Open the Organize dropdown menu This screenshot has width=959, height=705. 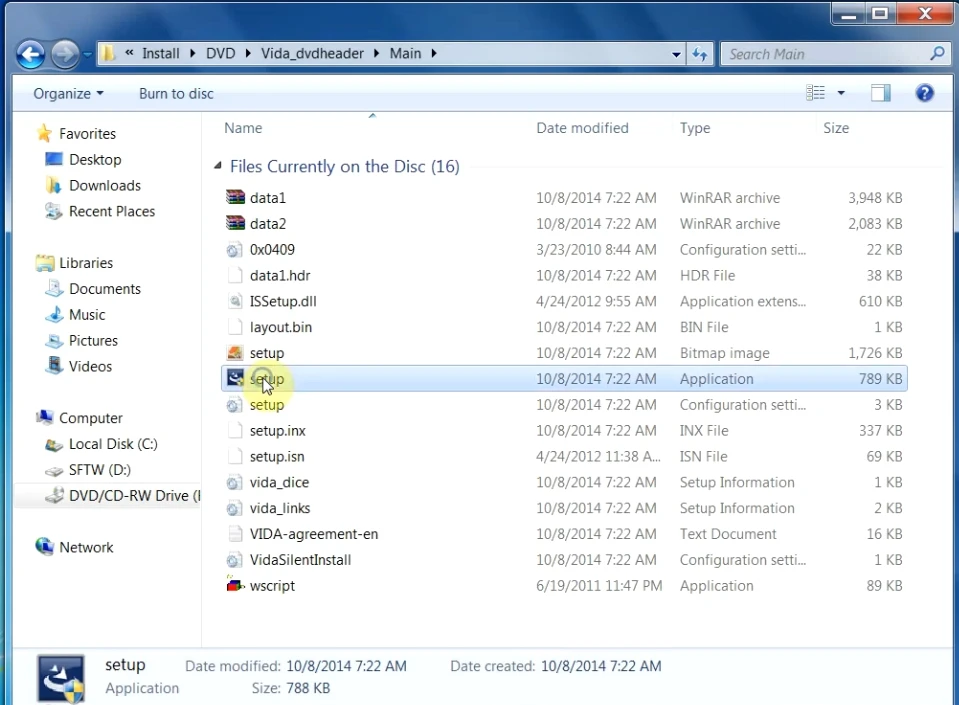pyautogui.click(x=68, y=94)
